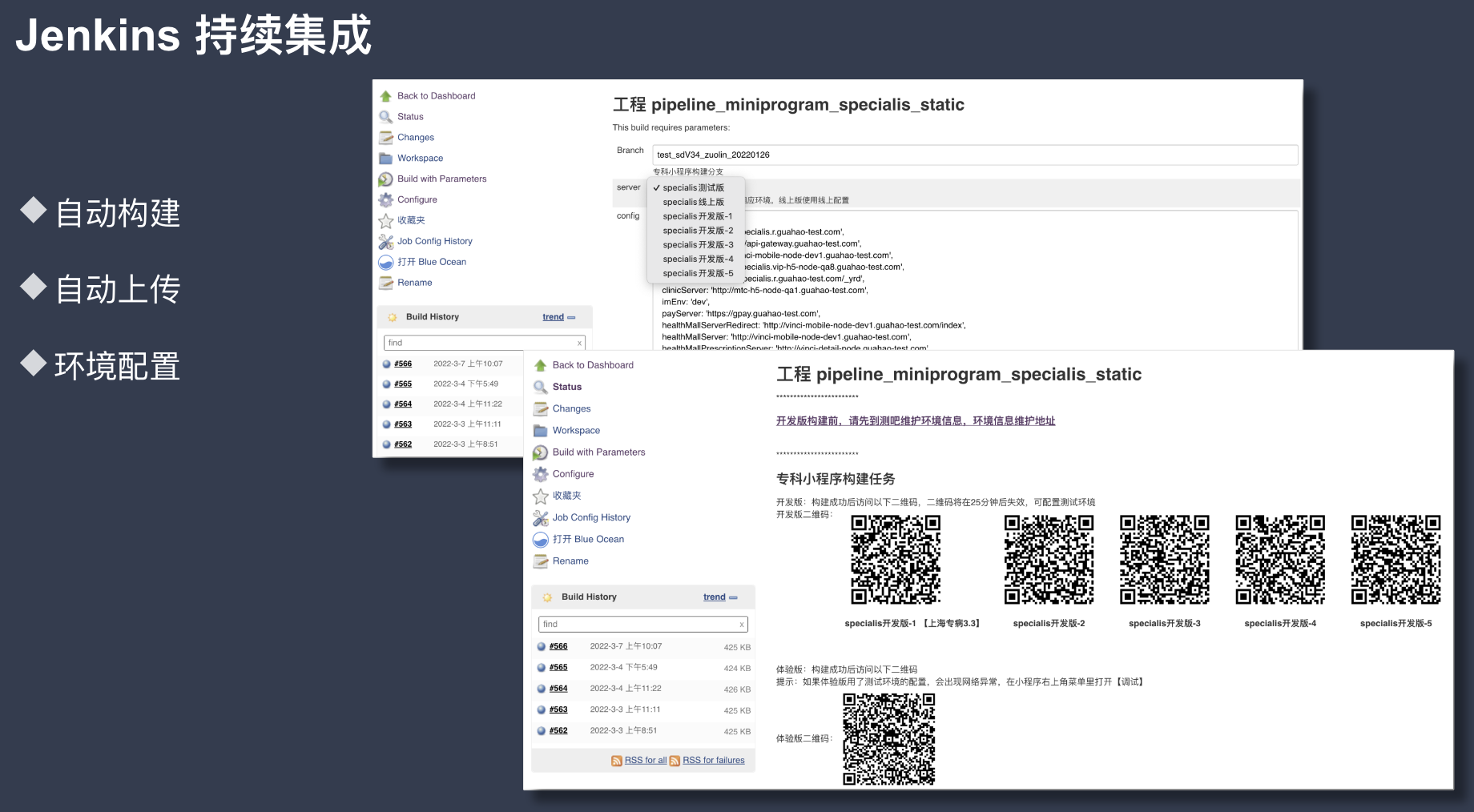Click Build History sun icon in front window

[547, 597]
